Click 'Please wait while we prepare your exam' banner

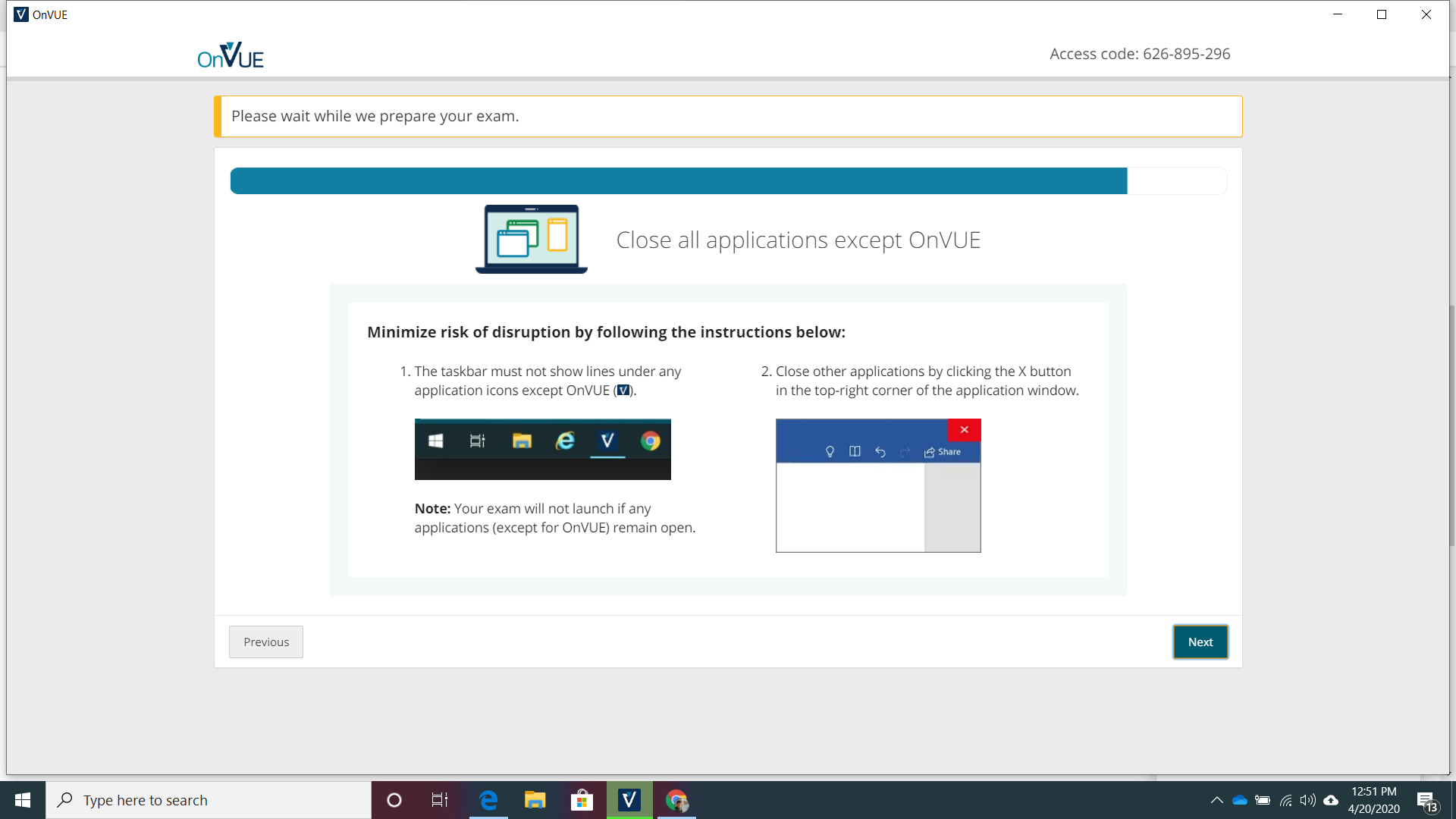(728, 116)
